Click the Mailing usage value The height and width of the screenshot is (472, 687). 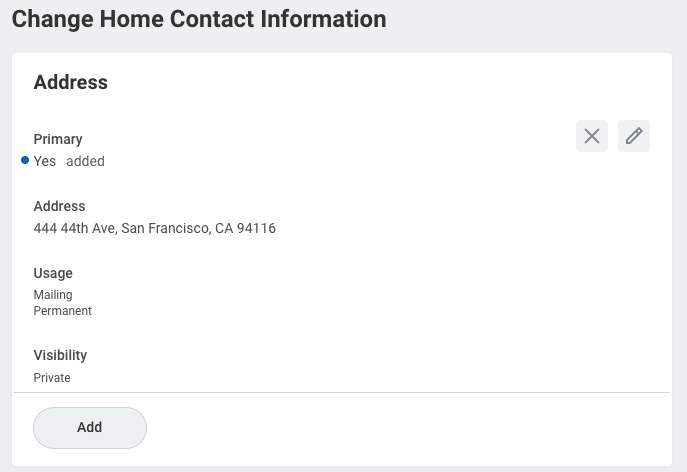[53, 295]
